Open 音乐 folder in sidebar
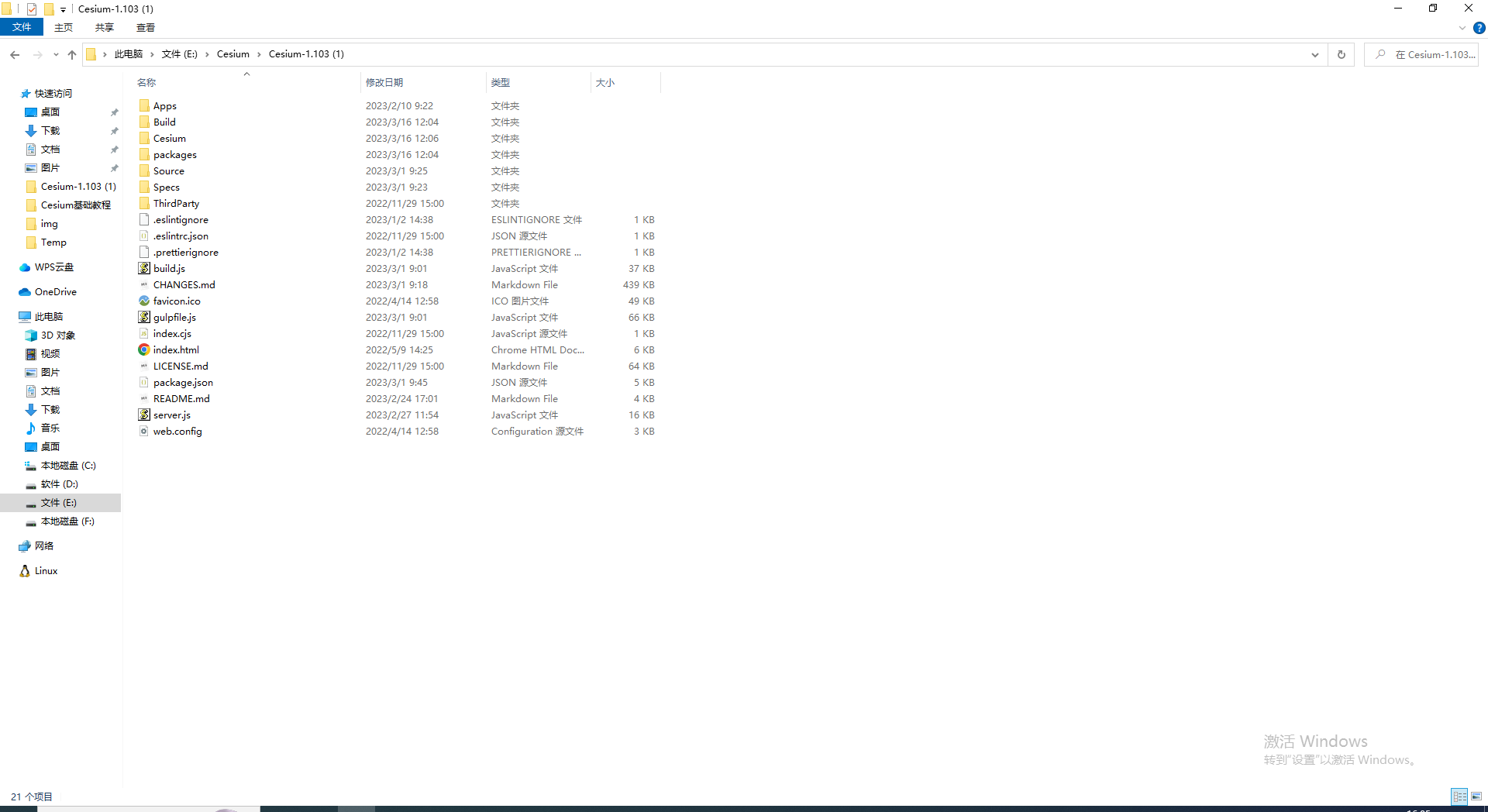1488x812 pixels. tap(50, 428)
